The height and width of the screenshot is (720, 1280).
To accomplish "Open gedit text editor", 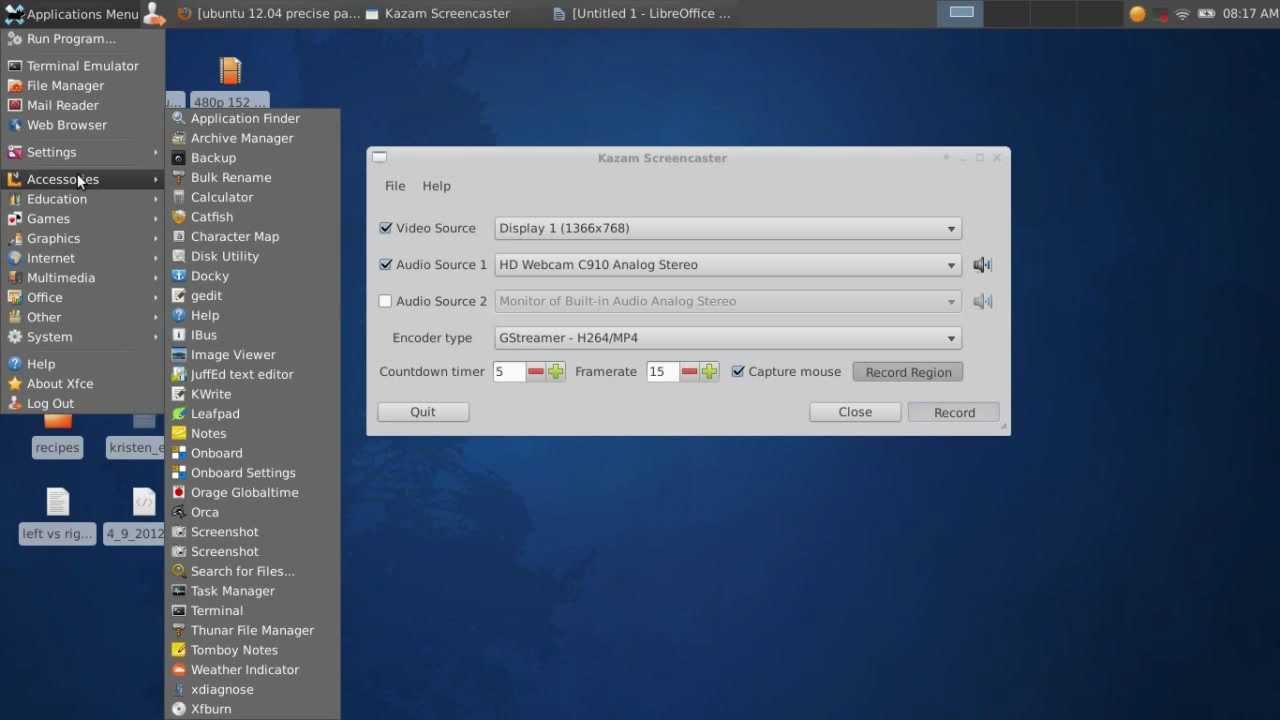I will point(252,296).
